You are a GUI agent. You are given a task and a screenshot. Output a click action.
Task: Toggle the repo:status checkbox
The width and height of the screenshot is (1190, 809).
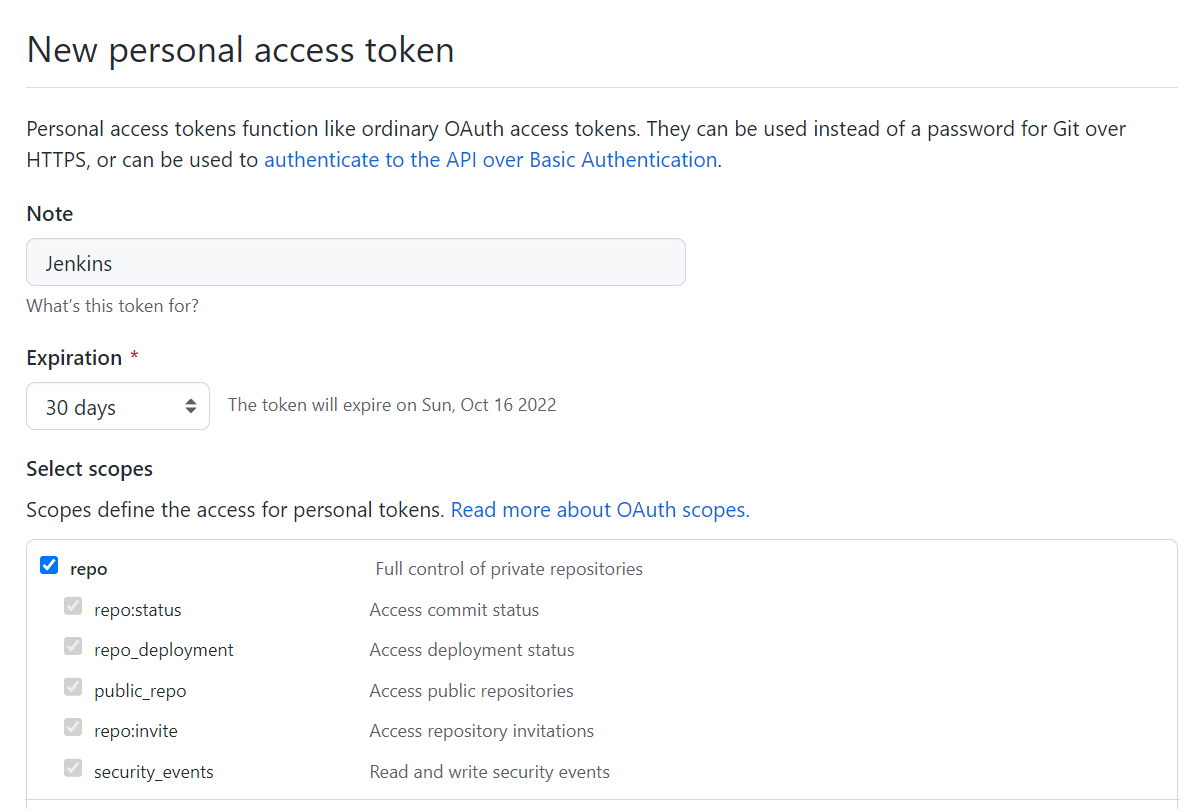(73, 606)
